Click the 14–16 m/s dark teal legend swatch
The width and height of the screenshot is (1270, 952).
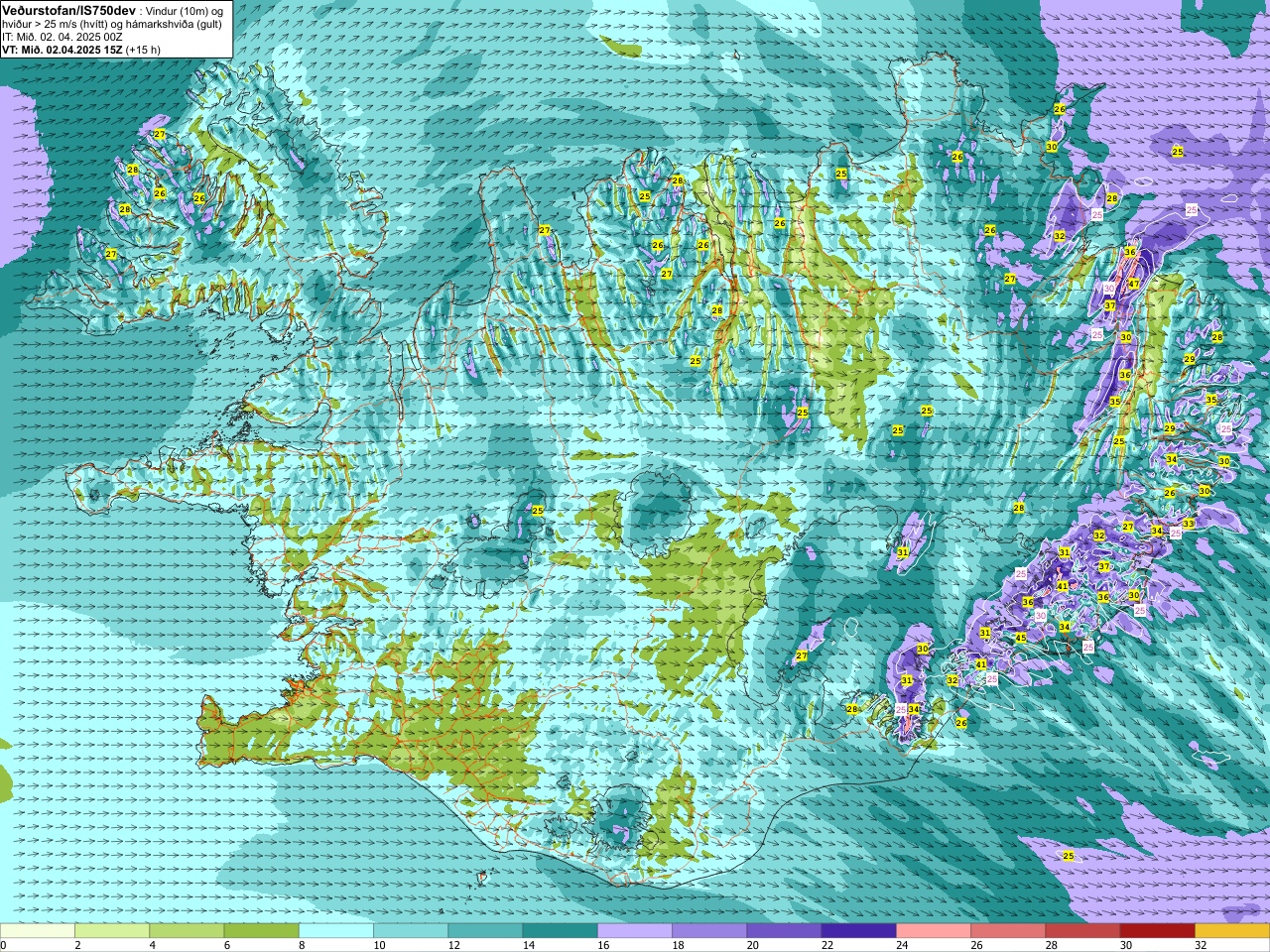pos(560,931)
